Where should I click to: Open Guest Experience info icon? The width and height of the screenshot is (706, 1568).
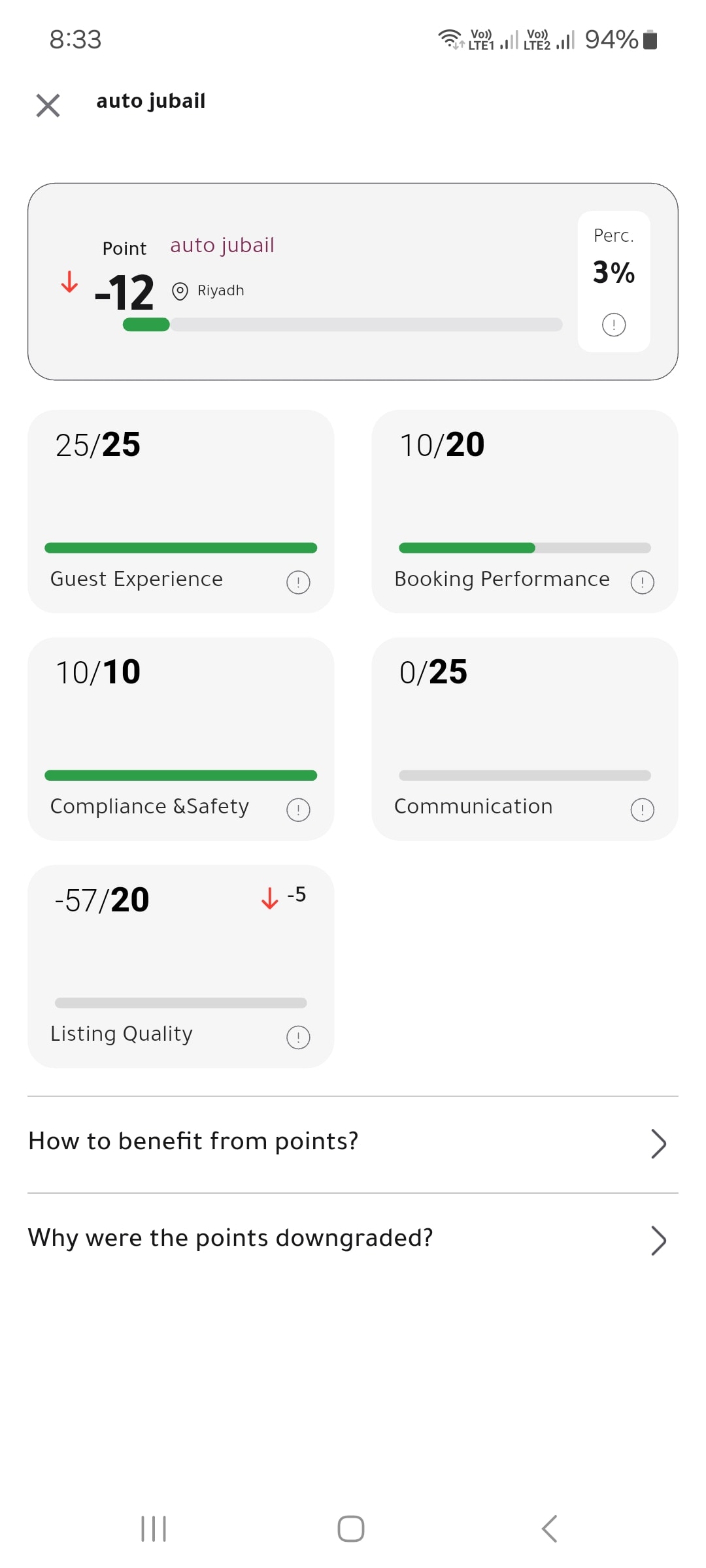coord(298,582)
